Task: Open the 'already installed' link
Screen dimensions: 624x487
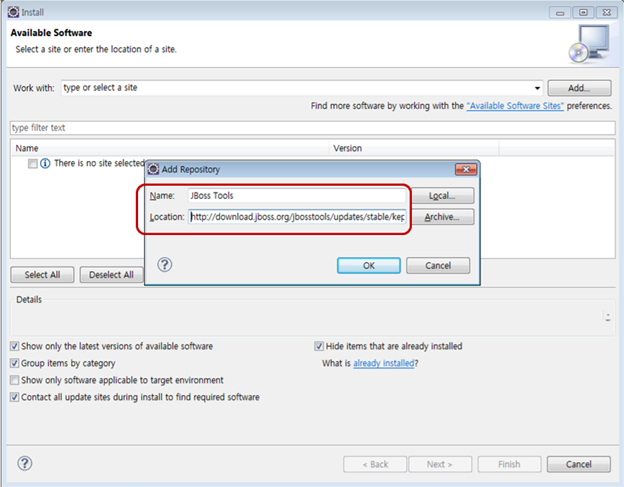Action: click(383, 363)
